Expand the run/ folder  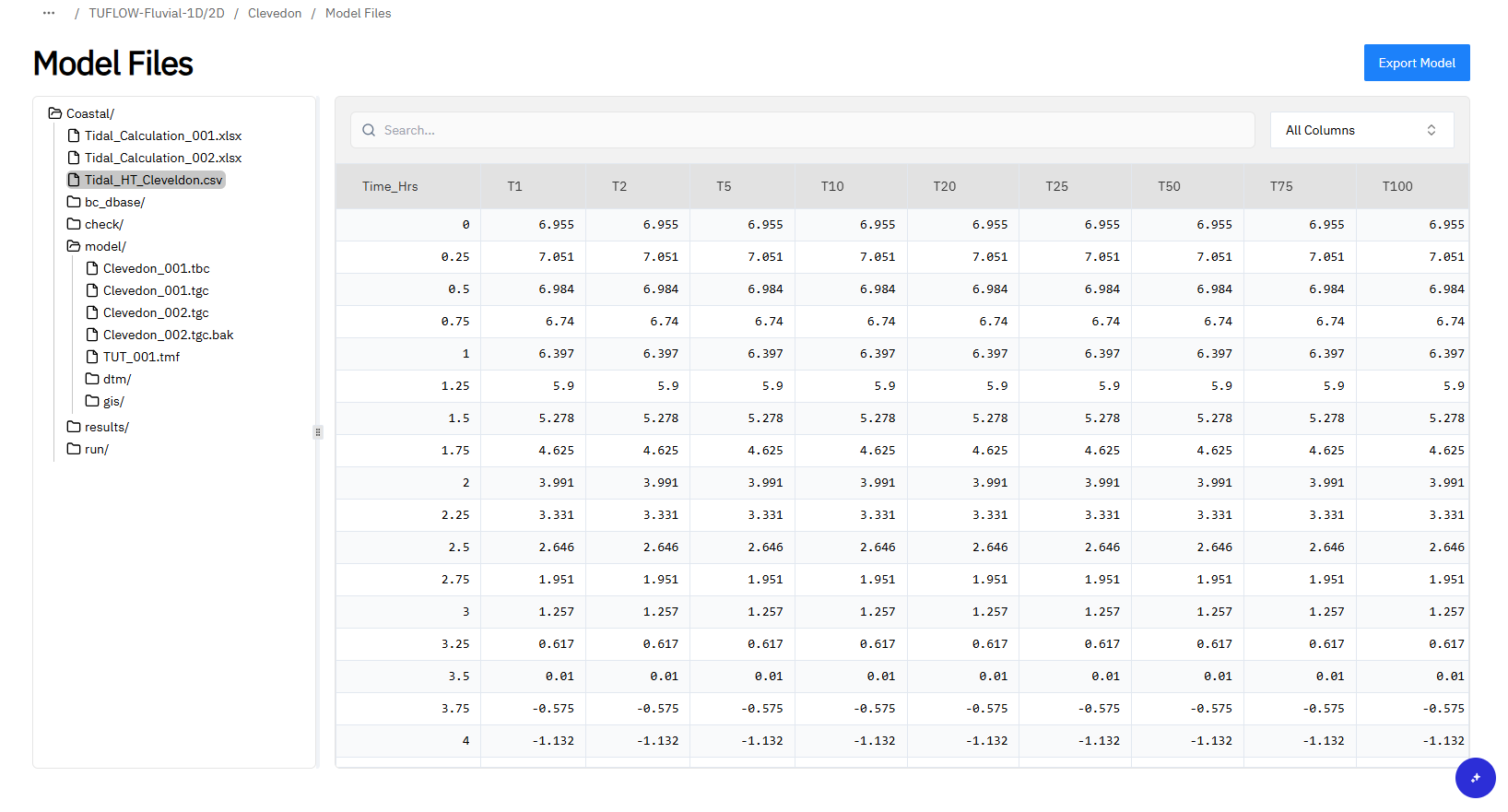click(88, 449)
